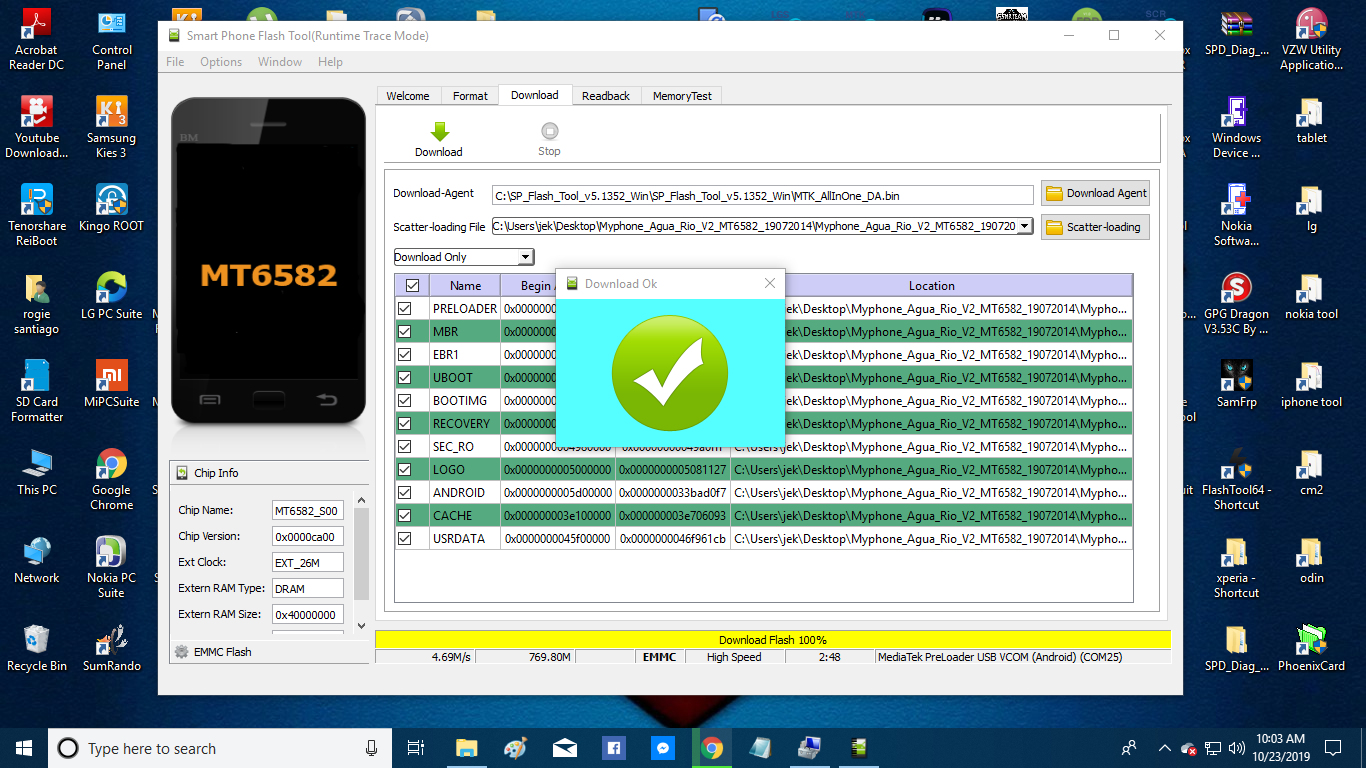Click the EMMC Flash gear icon
The height and width of the screenshot is (768, 1366).
(x=181, y=652)
